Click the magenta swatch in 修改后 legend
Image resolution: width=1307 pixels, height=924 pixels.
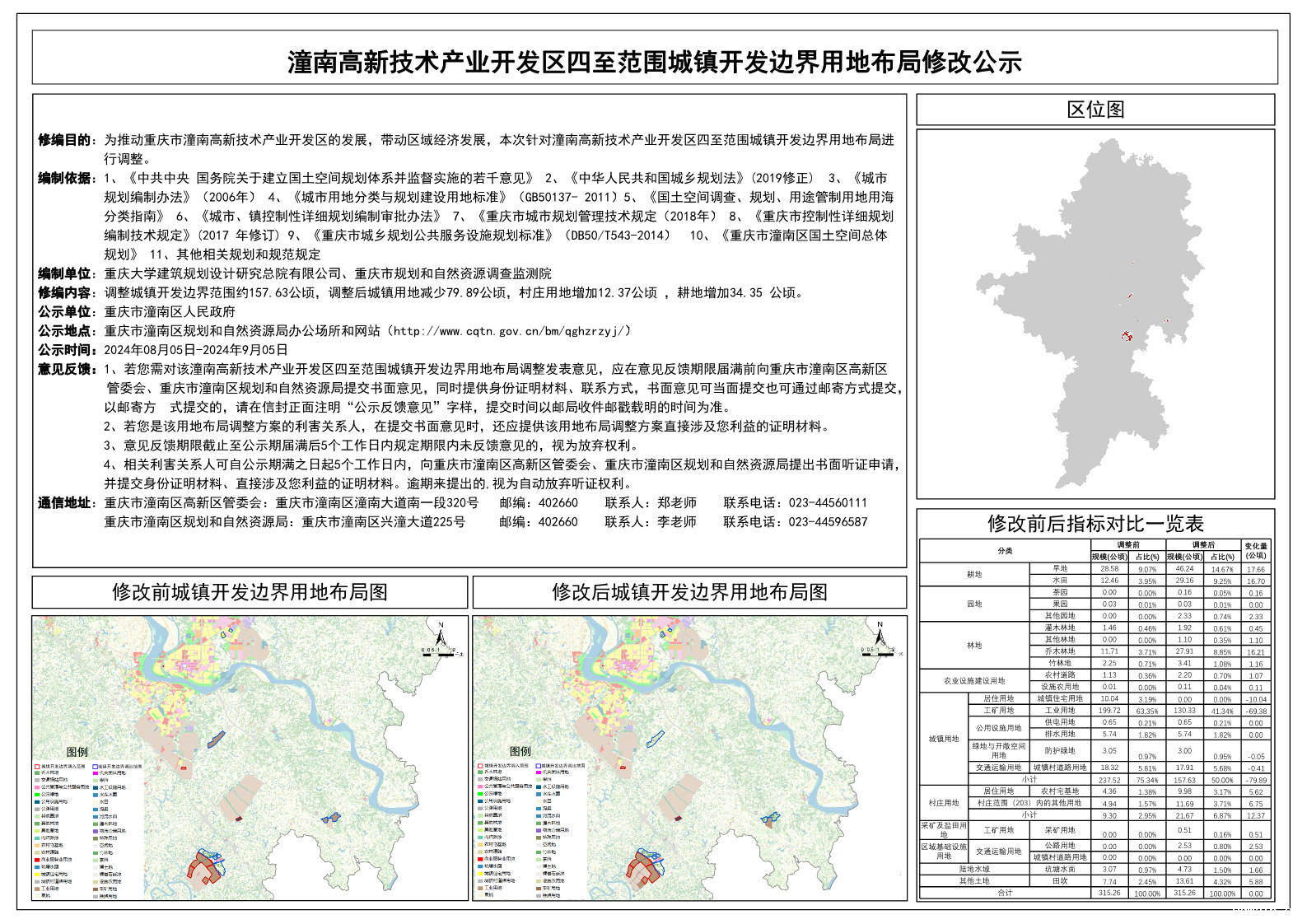(x=539, y=772)
